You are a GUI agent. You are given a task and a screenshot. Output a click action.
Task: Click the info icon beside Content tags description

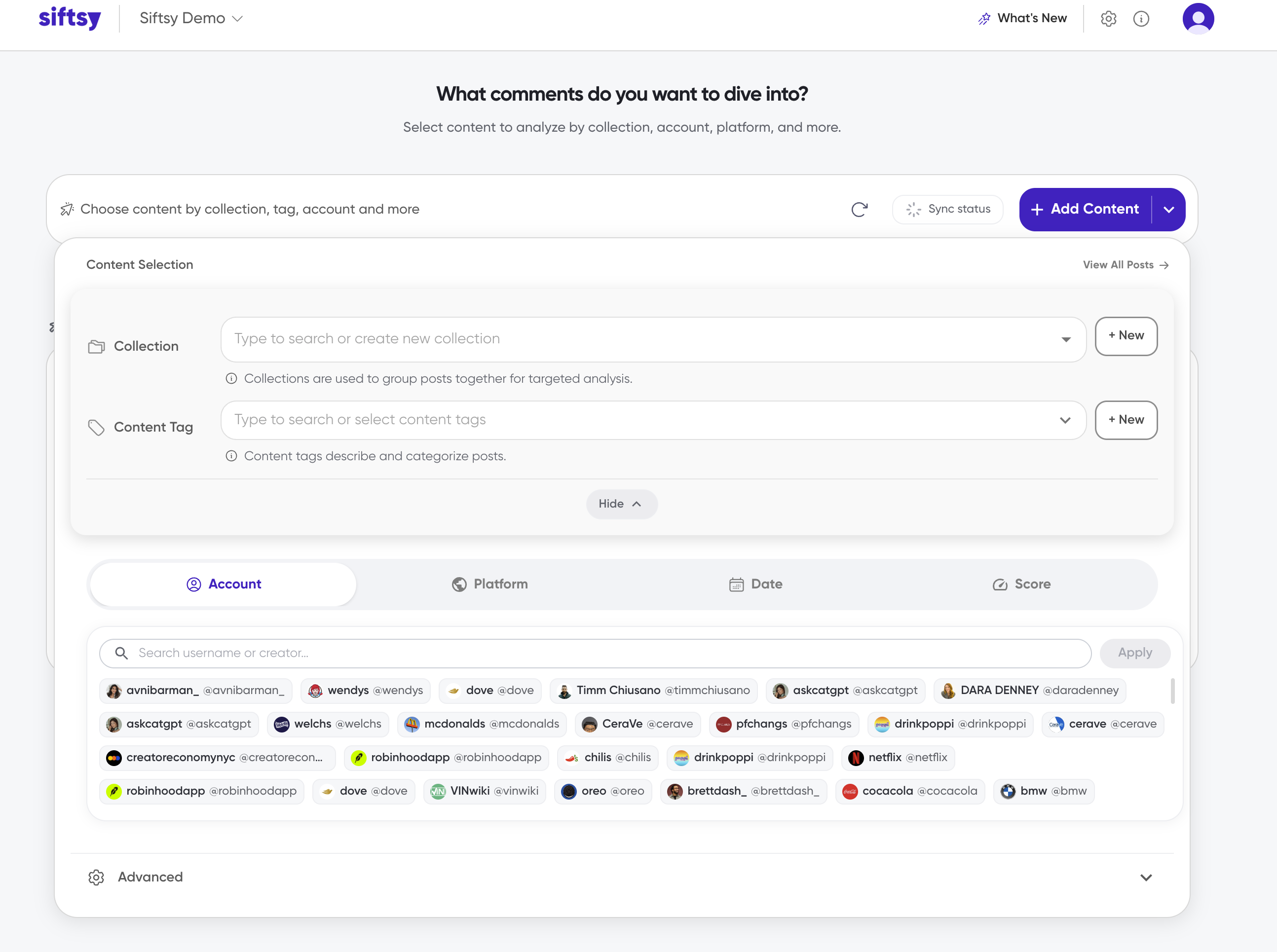[231, 456]
